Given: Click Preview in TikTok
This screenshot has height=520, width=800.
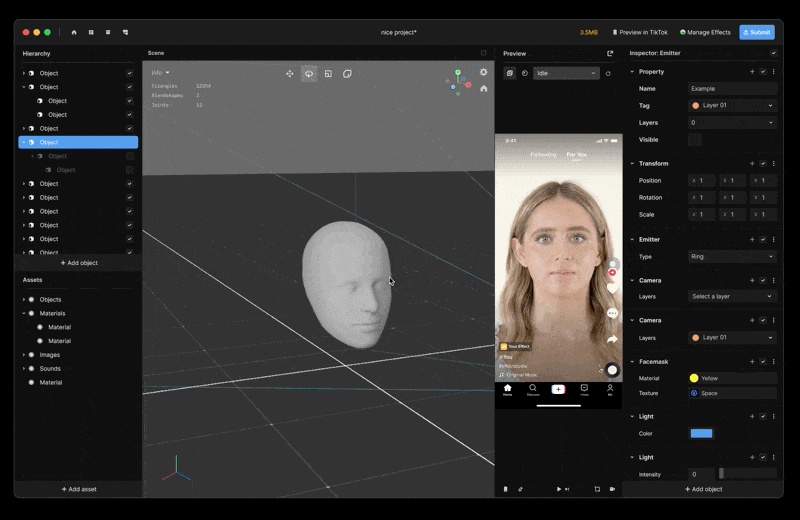Looking at the screenshot, I should pos(640,32).
